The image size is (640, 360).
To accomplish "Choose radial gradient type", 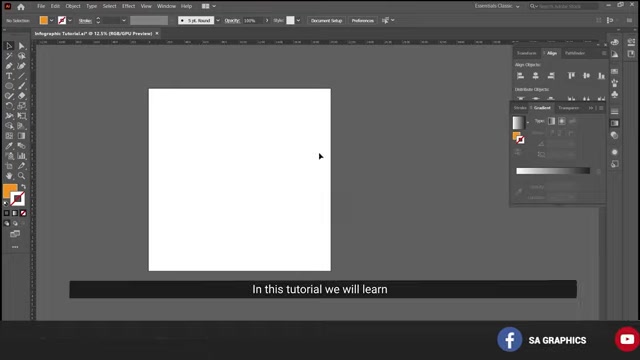I will click(562, 121).
